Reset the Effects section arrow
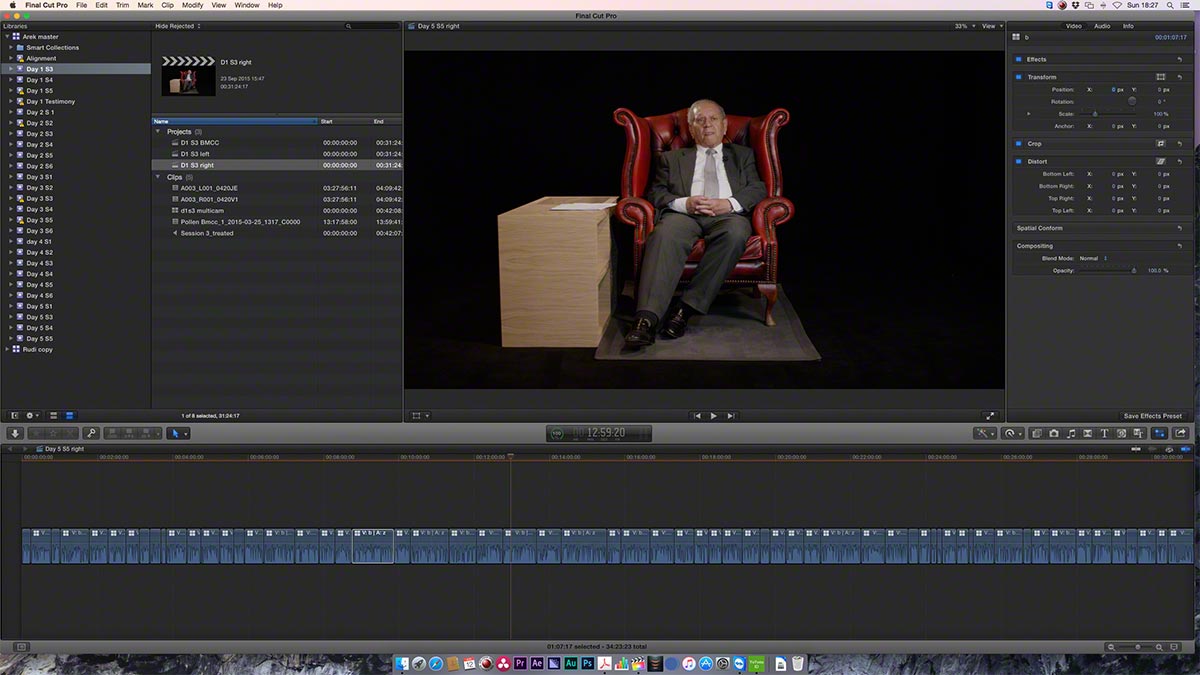 click(1180, 59)
